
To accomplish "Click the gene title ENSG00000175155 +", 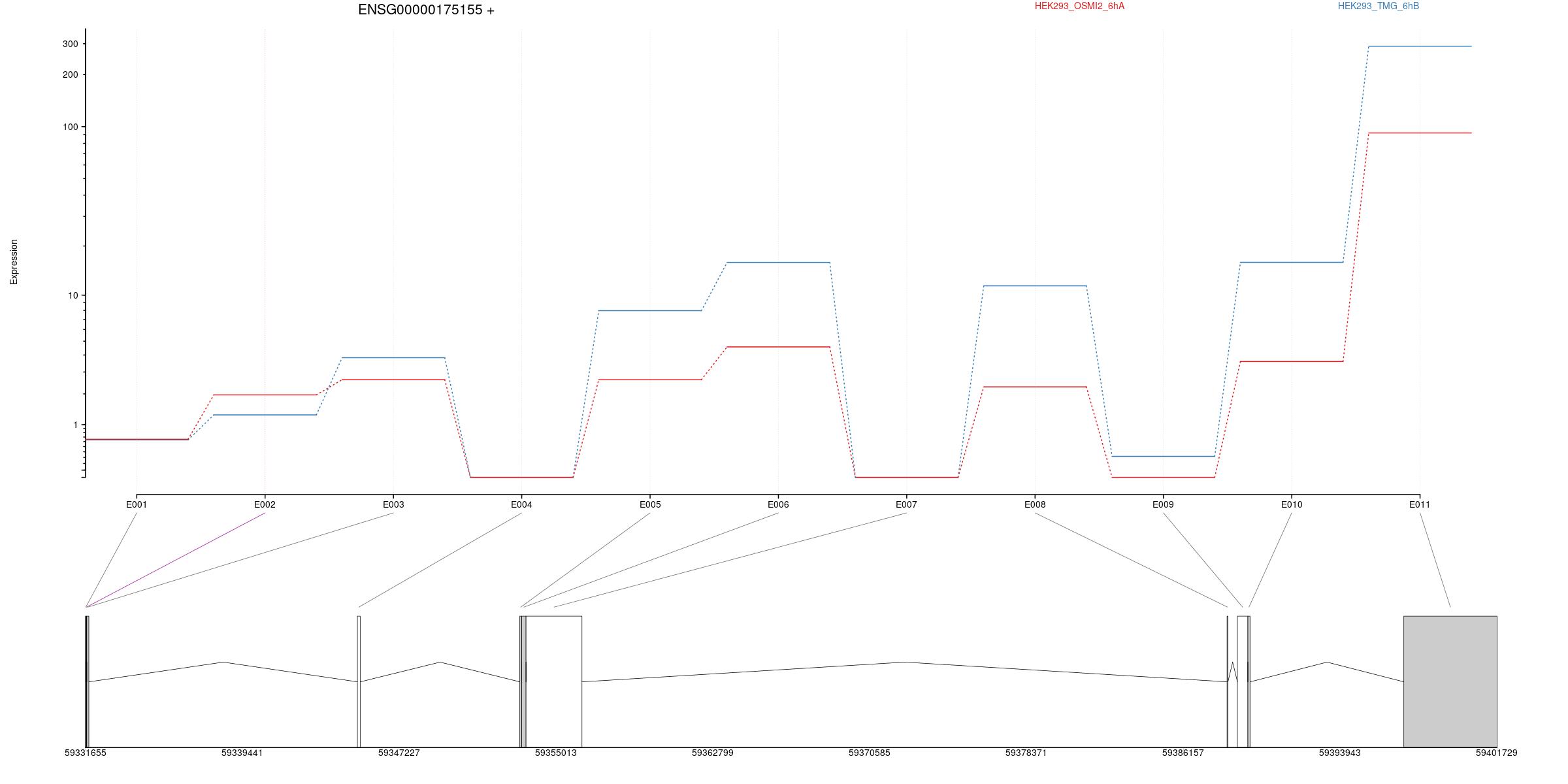I will pyautogui.click(x=426, y=10).
